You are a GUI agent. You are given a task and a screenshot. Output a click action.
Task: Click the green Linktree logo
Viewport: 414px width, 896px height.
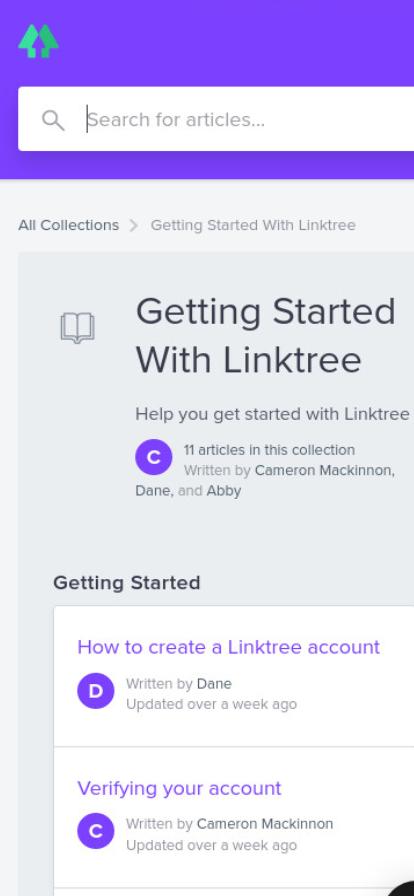(x=38, y=41)
